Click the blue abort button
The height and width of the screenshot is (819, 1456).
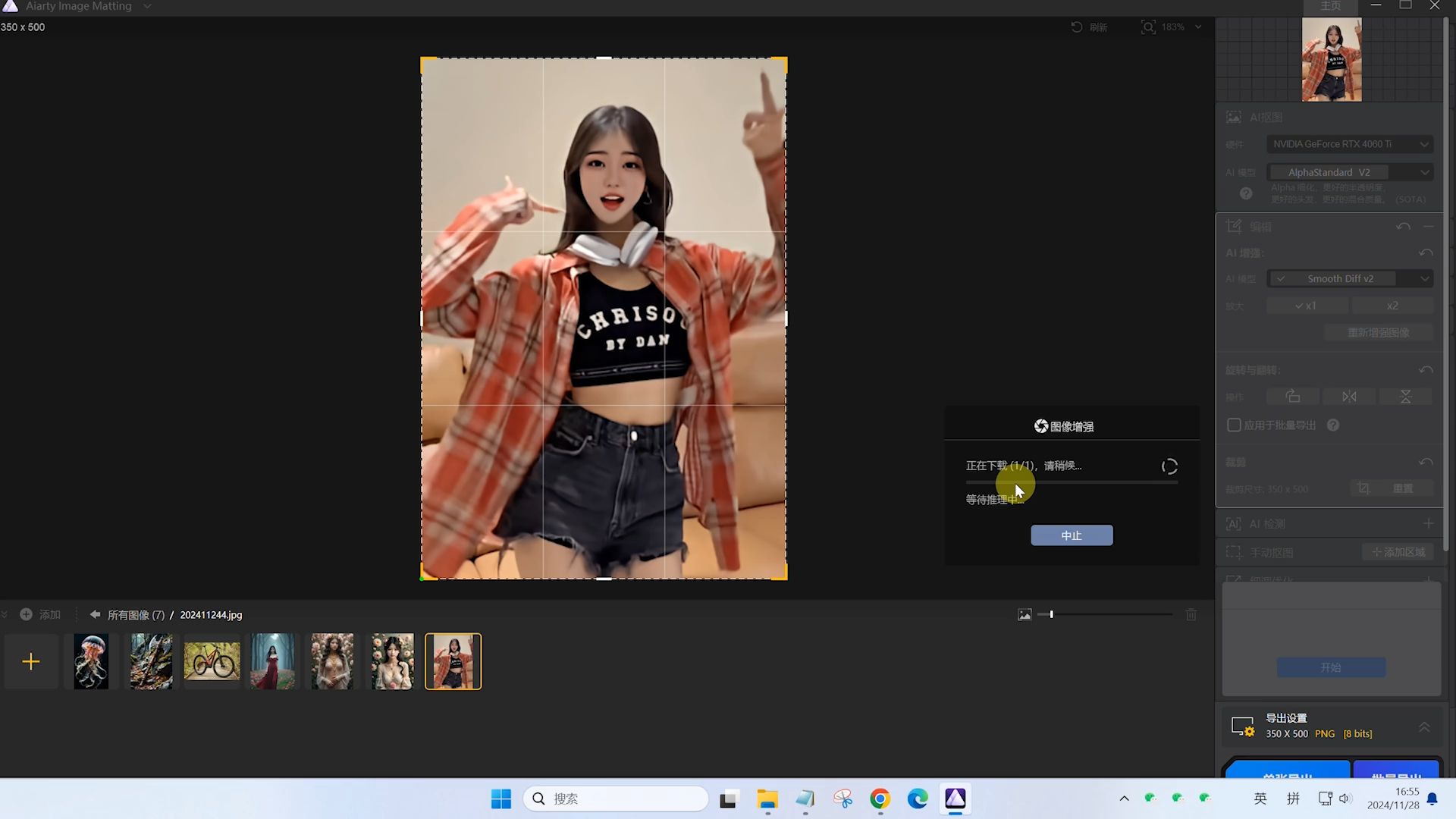(x=1072, y=535)
